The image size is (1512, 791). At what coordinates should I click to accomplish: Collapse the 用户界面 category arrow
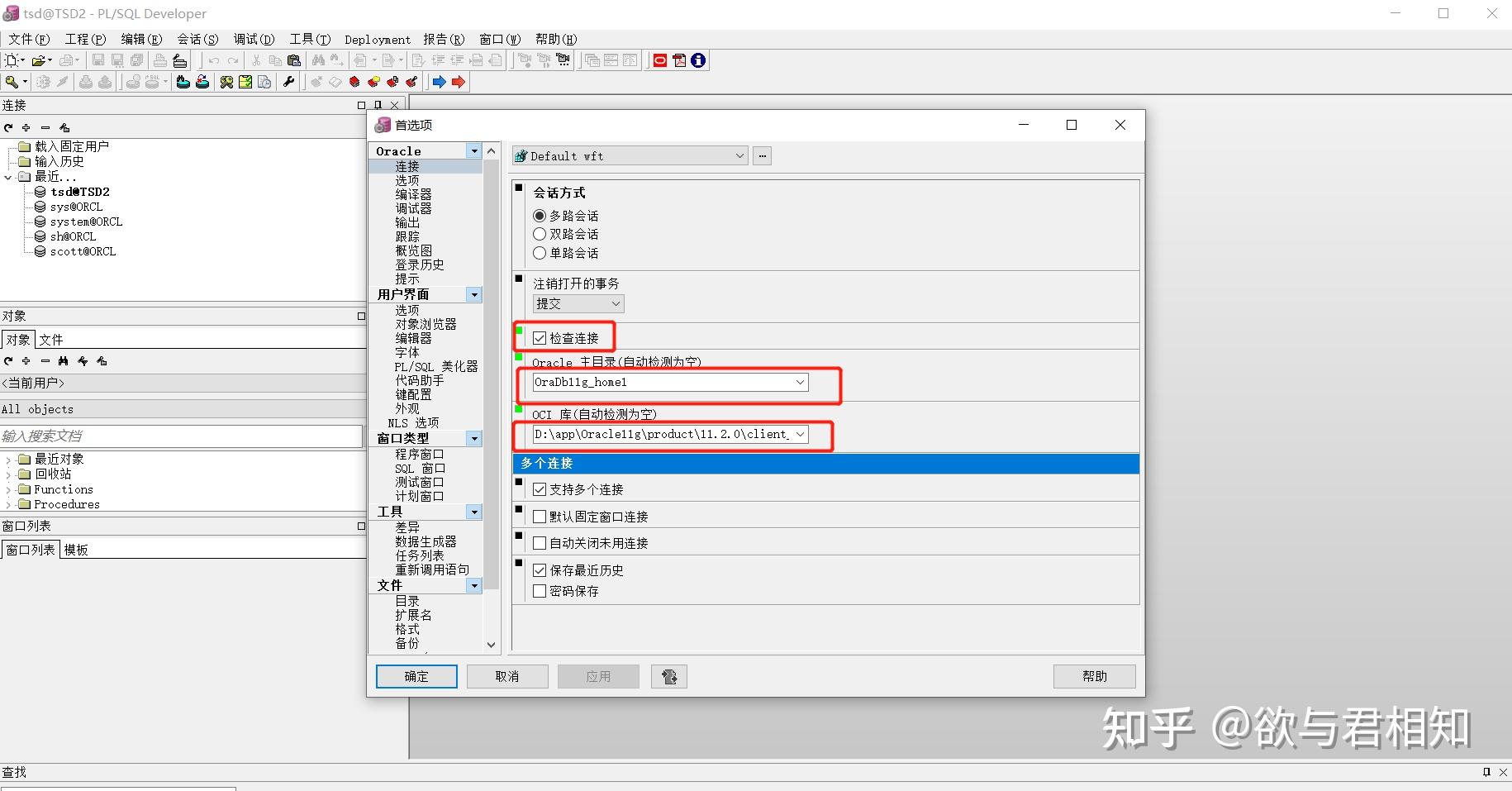point(473,295)
